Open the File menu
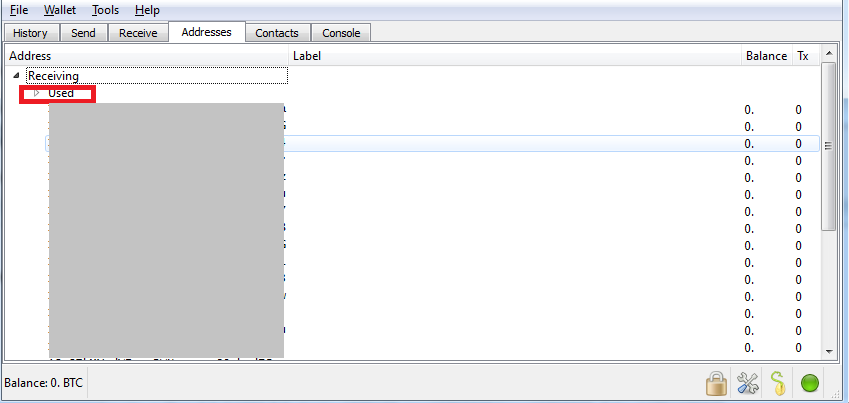The image size is (849, 403). point(19,10)
